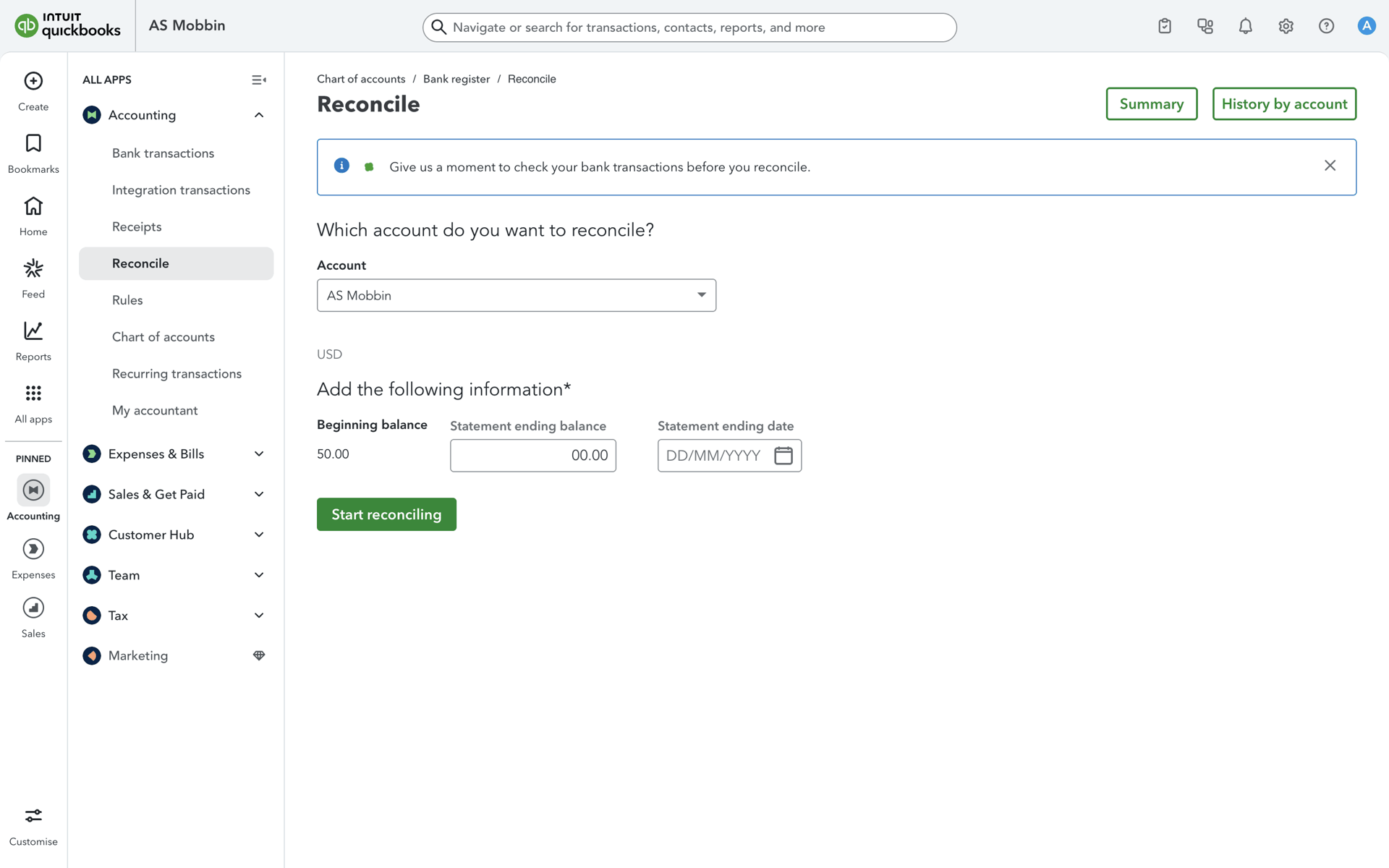
Task: Expand the Expenses & Bills section
Action: coord(259,454)
